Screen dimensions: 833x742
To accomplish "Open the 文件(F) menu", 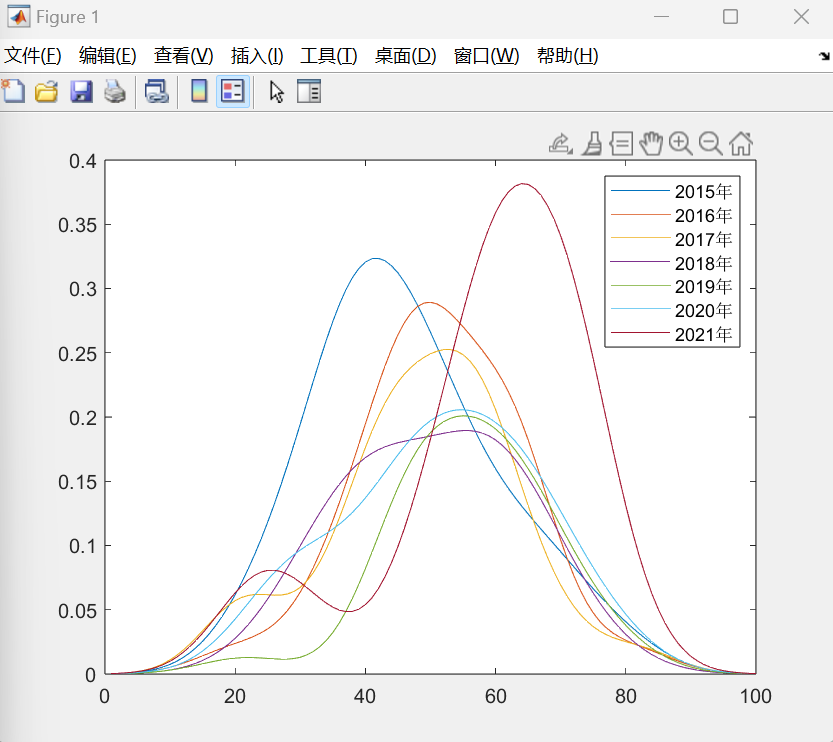I will 32,56.
